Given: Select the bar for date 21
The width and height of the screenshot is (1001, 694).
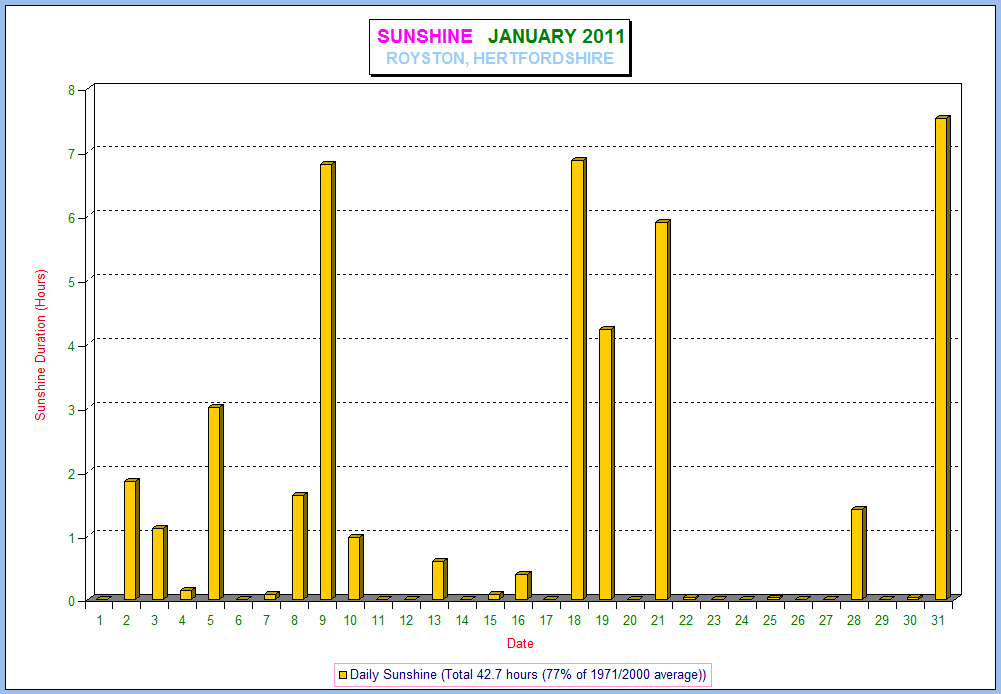Looking at the screenshot, I should click(x=662, y=410).
